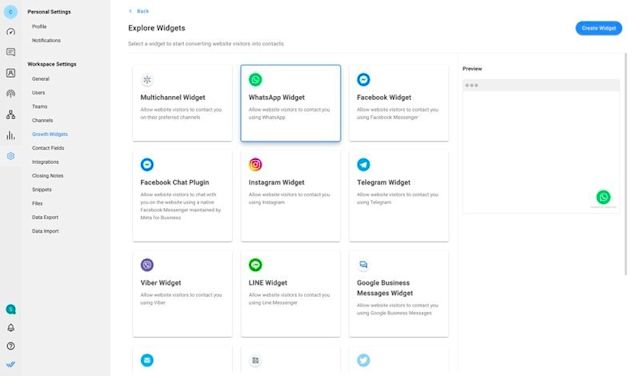Image resolution: width=640 pixels, height=376 pixels.
Task: Click the Preview label
Action: point(472,69)
